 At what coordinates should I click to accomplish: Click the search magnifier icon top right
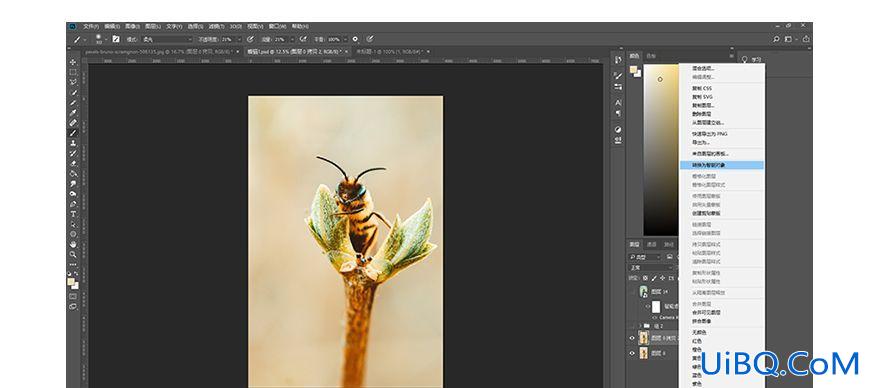click(x=776, y=39)
